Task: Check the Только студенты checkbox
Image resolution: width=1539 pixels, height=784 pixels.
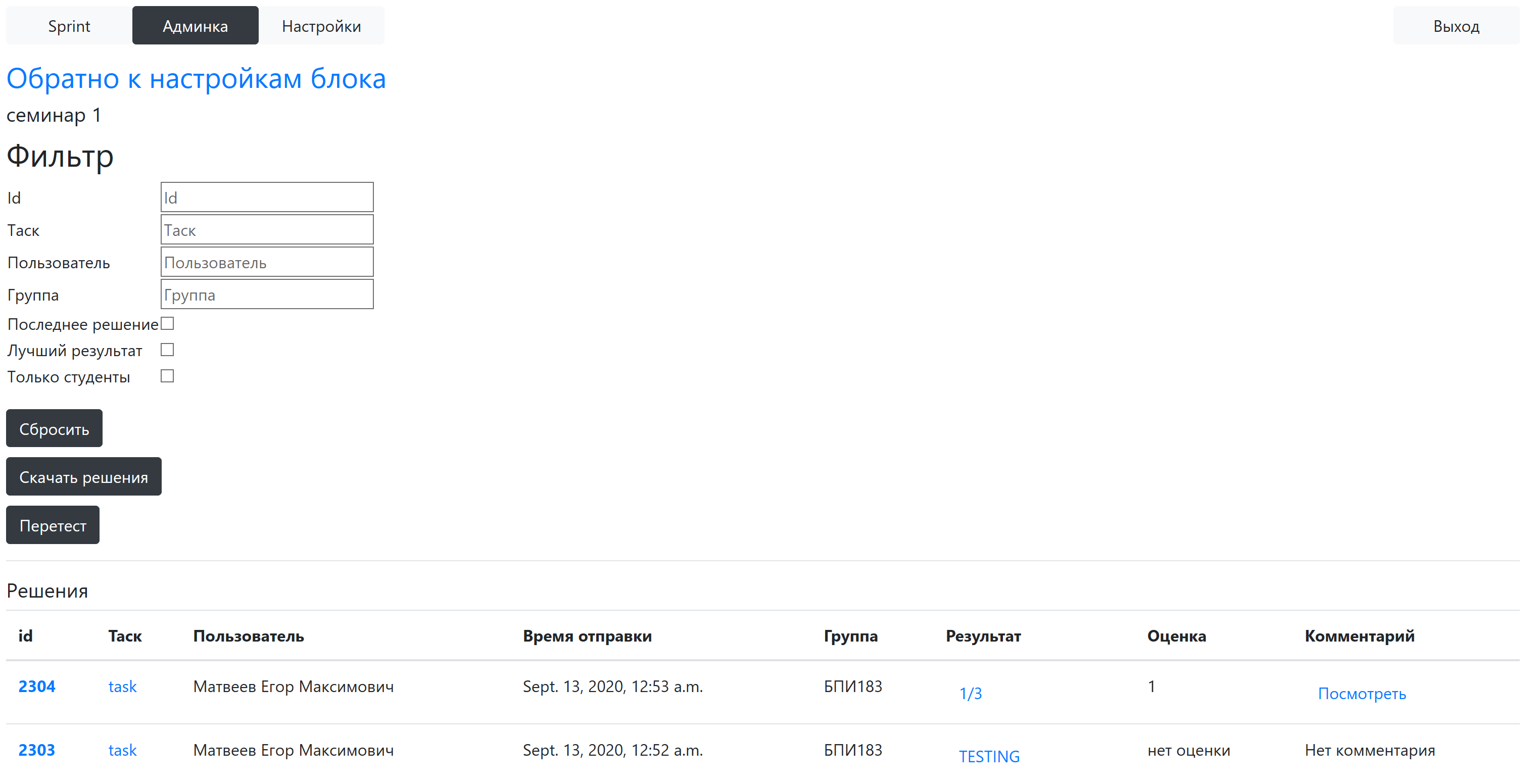Action: pyautogui.click(x=167, y=376)
